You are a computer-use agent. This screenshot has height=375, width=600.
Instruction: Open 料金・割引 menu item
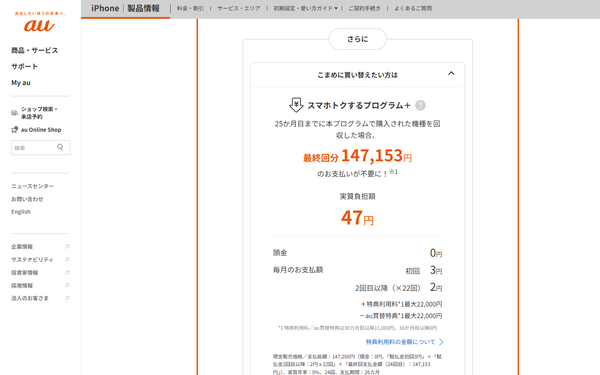(x=190, y=8)
